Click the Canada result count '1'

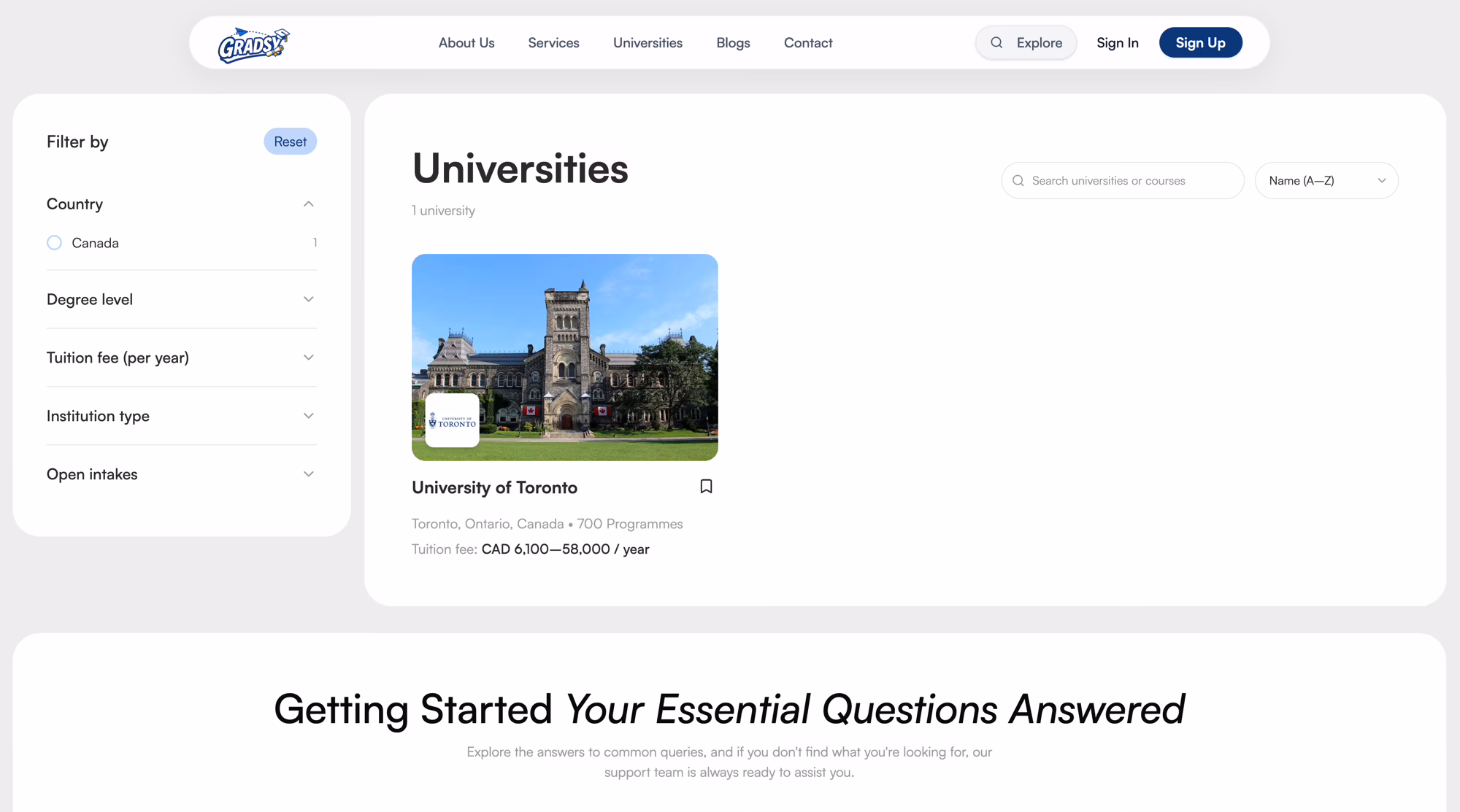tap(315, 243)
